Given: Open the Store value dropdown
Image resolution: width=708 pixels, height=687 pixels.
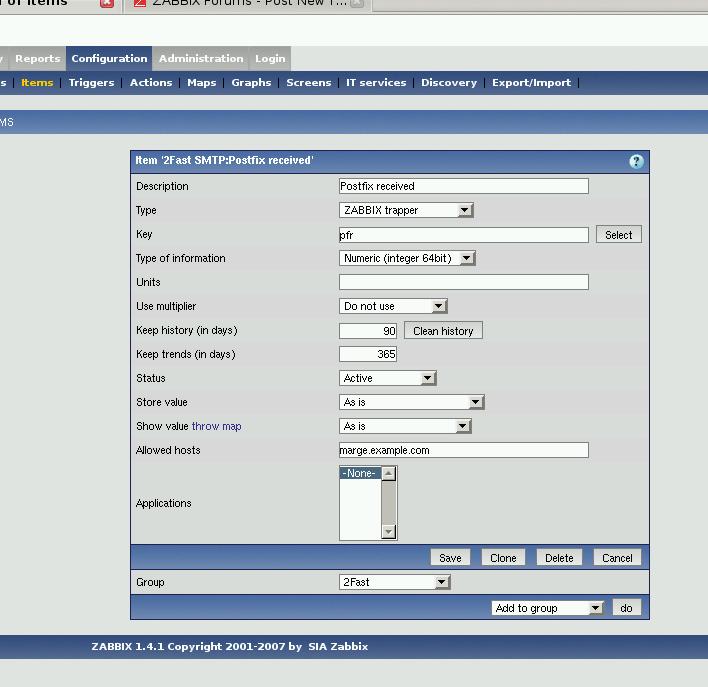Looking at the screenshot, I should tap(412, 402).
